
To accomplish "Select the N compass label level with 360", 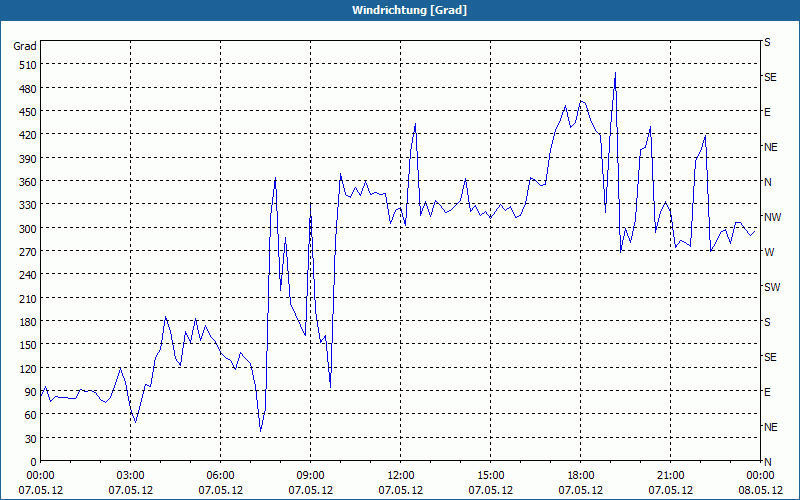I will (767, 182).
